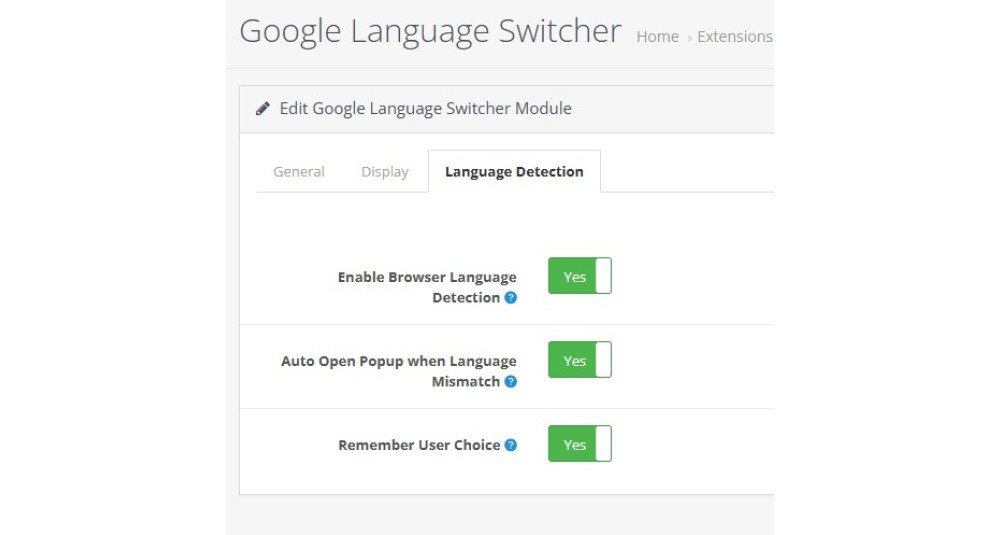
Task: Open the Display tab
Action: point(385,172)
